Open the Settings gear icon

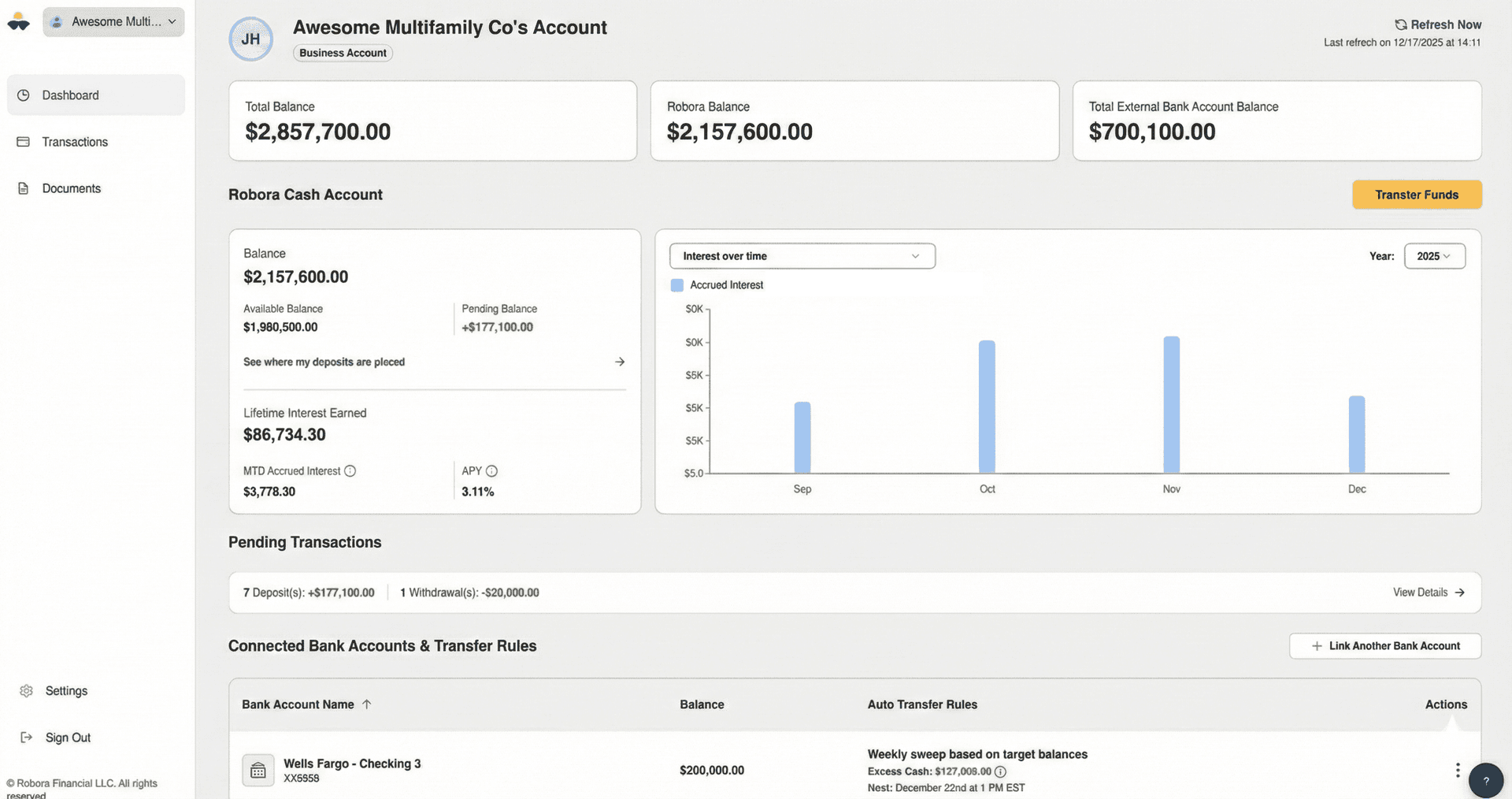tap(24, 690)
